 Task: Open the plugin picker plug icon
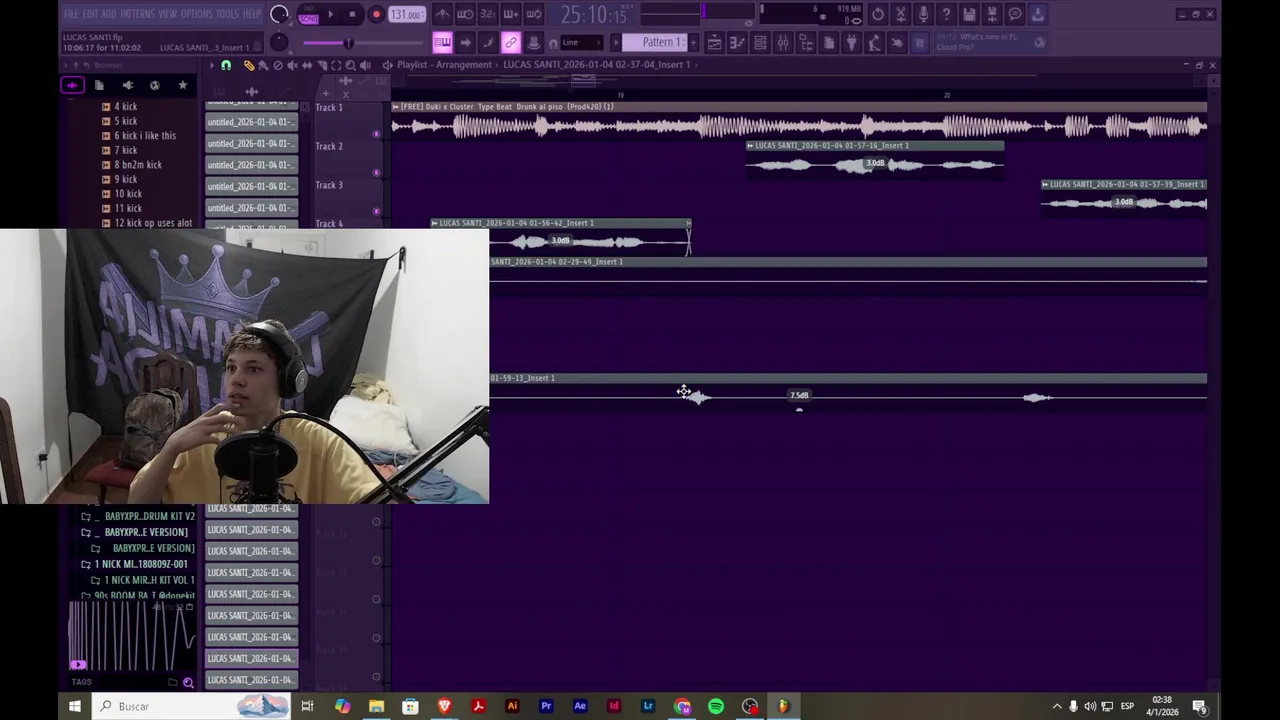[851, 42]
